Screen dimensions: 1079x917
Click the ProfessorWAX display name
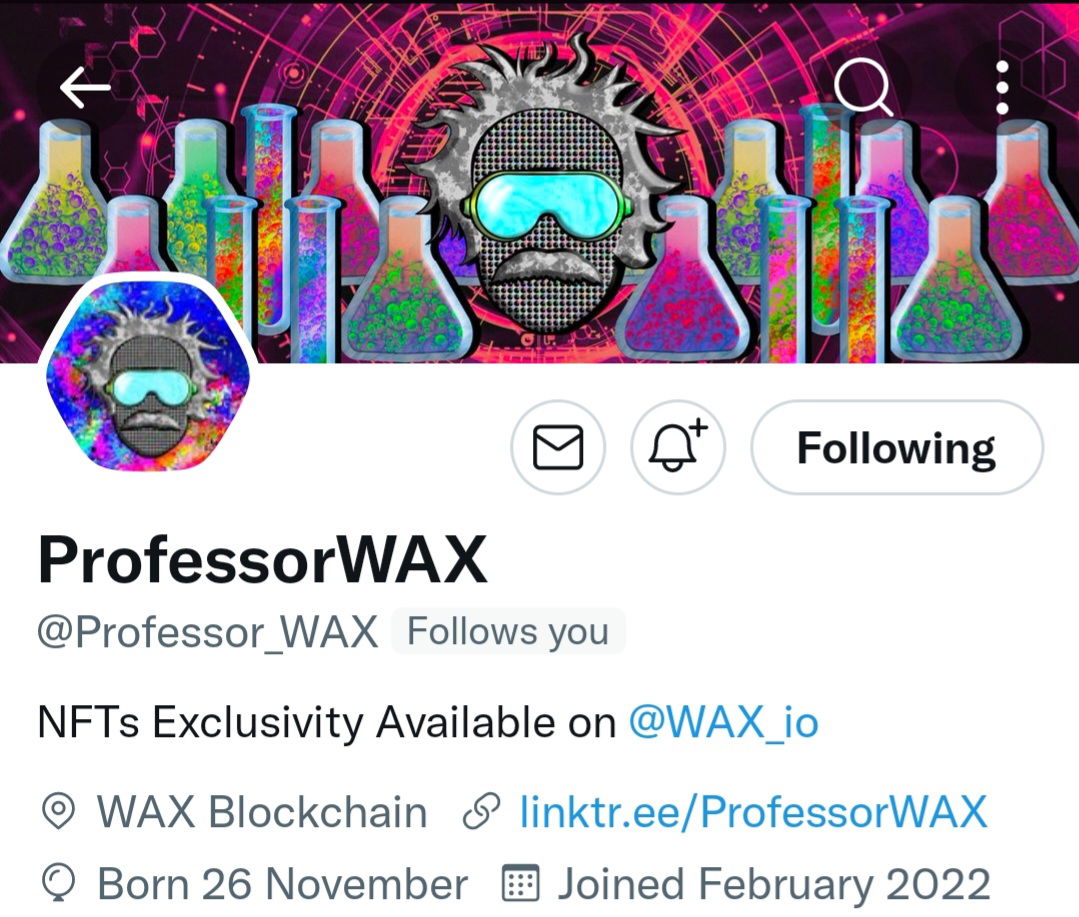click(262, 559)
